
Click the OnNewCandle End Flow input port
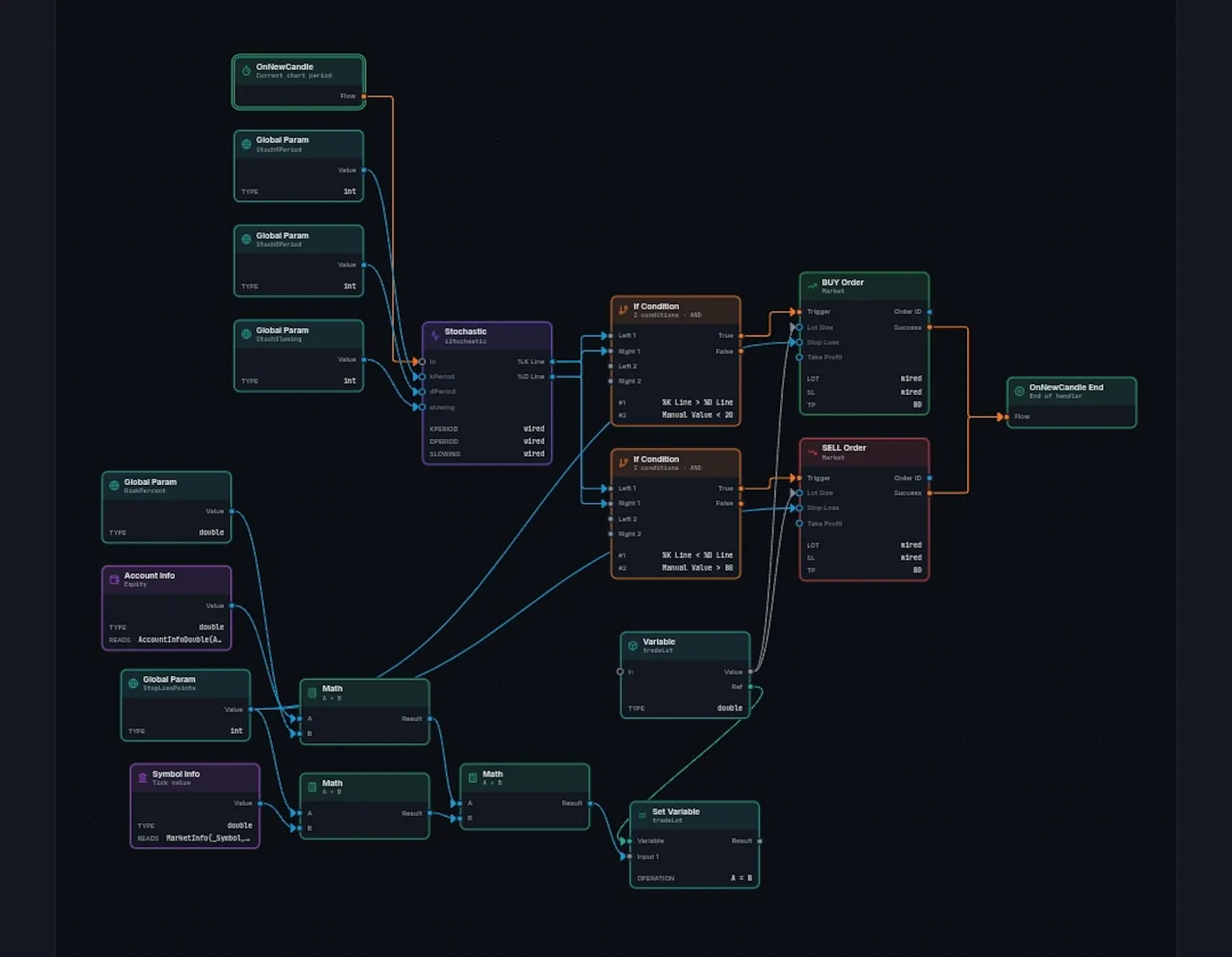coord(1007,417)
